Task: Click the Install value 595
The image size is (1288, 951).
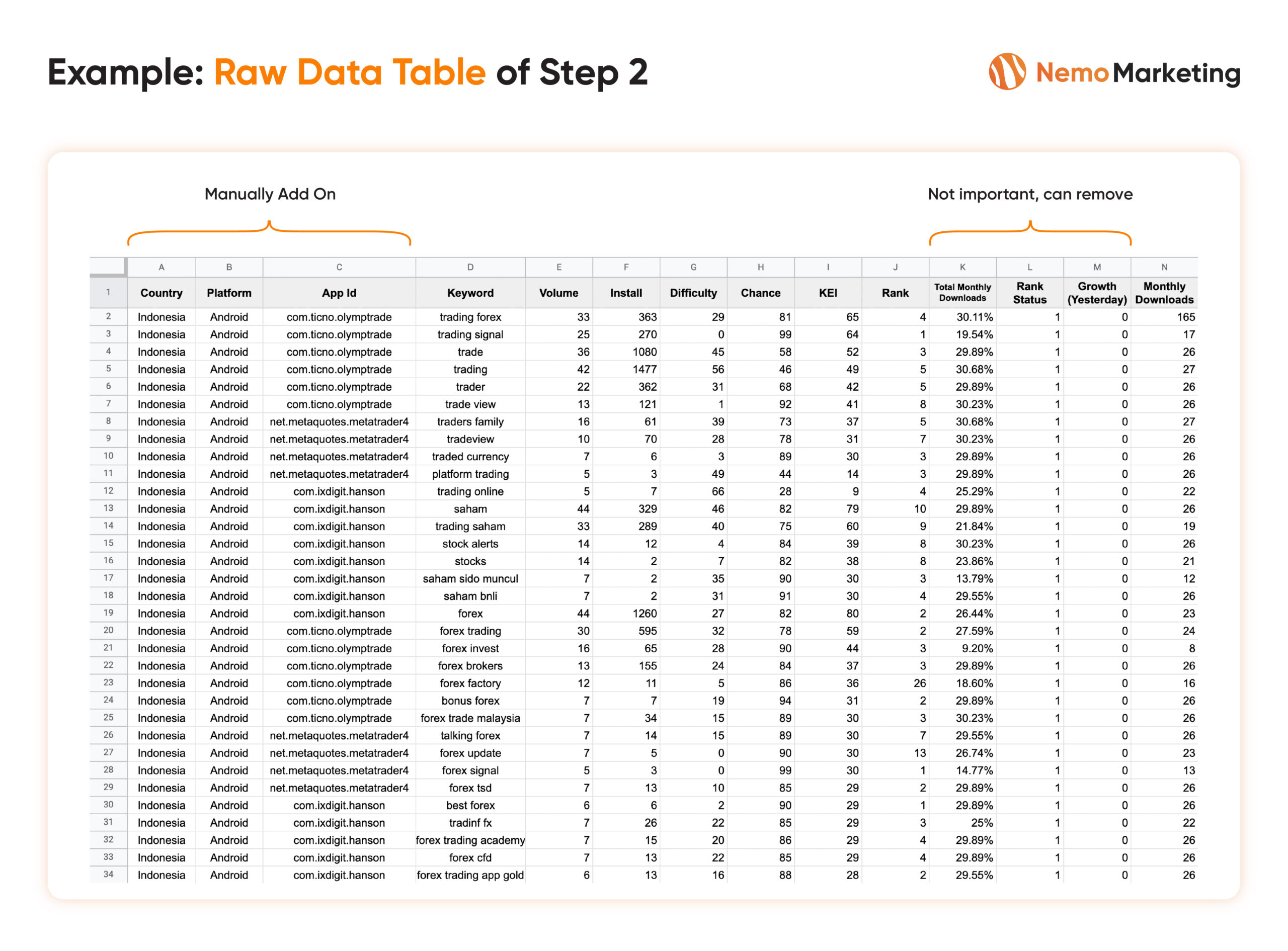Action: [x=626, y=630]
